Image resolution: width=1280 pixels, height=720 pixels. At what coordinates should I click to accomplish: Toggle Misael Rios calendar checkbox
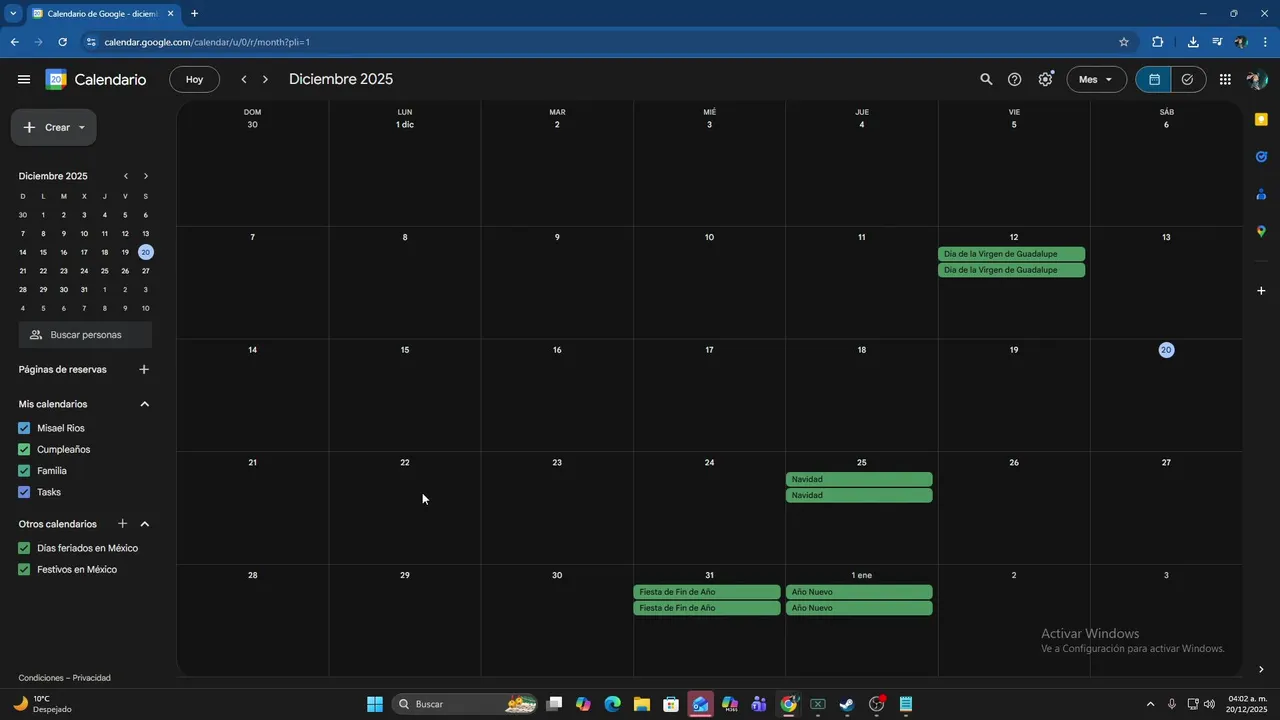click(24, 428)
